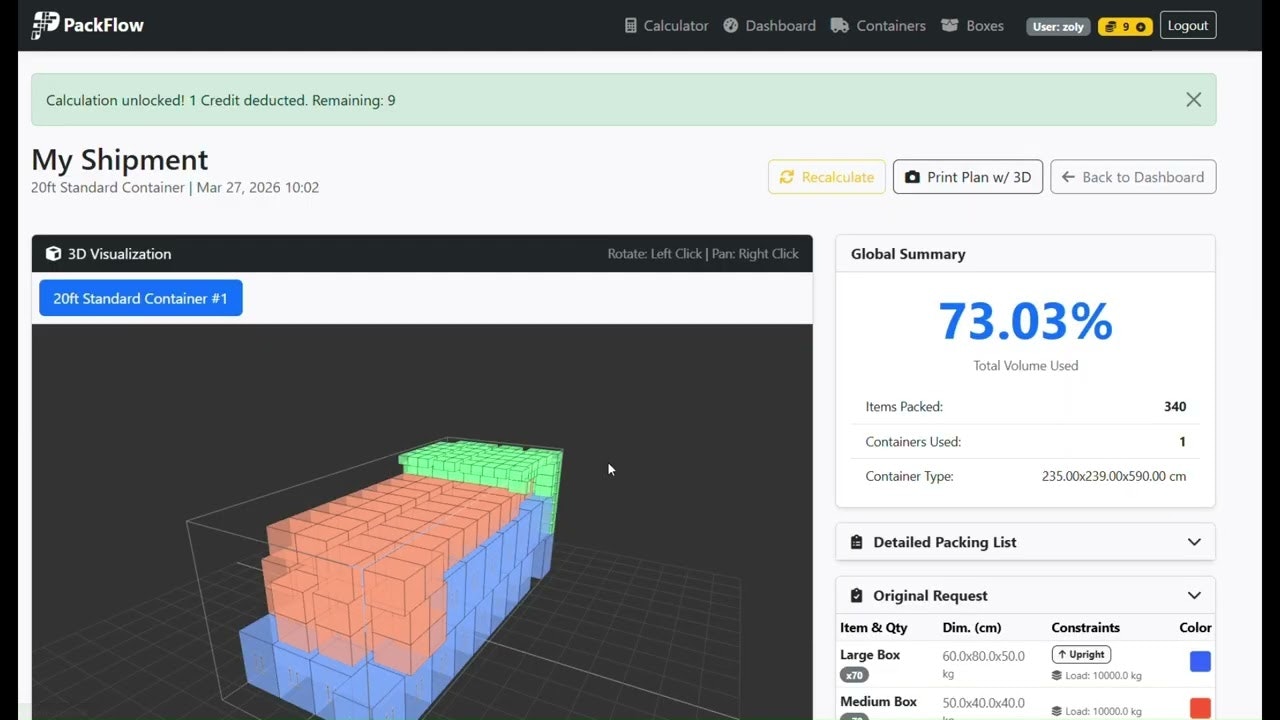
Task: Click container dimensions '235.00x239.00x590.00 cm'
Action: (1114, 477)
